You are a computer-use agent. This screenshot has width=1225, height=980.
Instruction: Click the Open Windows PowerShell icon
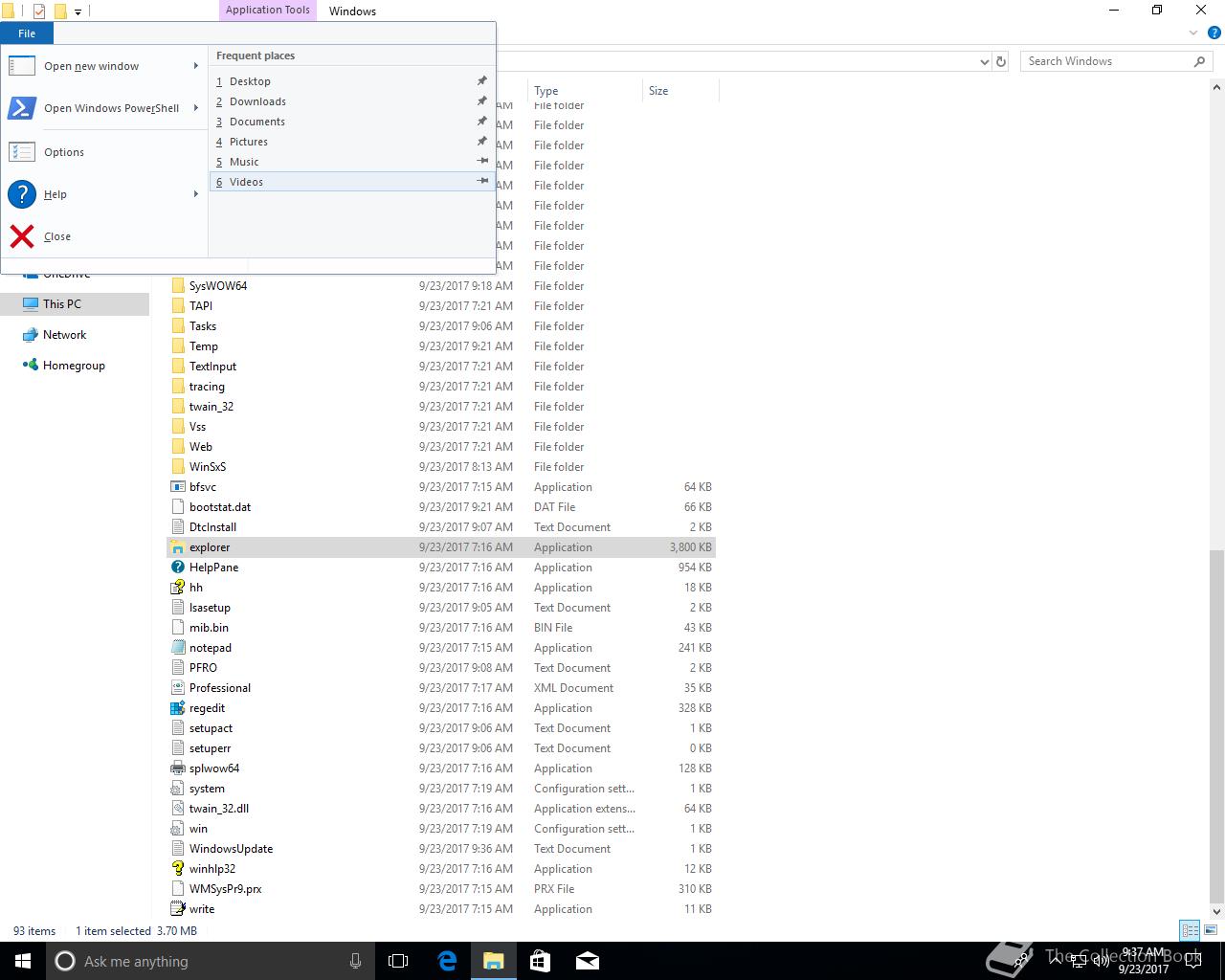tap(22, 108)
